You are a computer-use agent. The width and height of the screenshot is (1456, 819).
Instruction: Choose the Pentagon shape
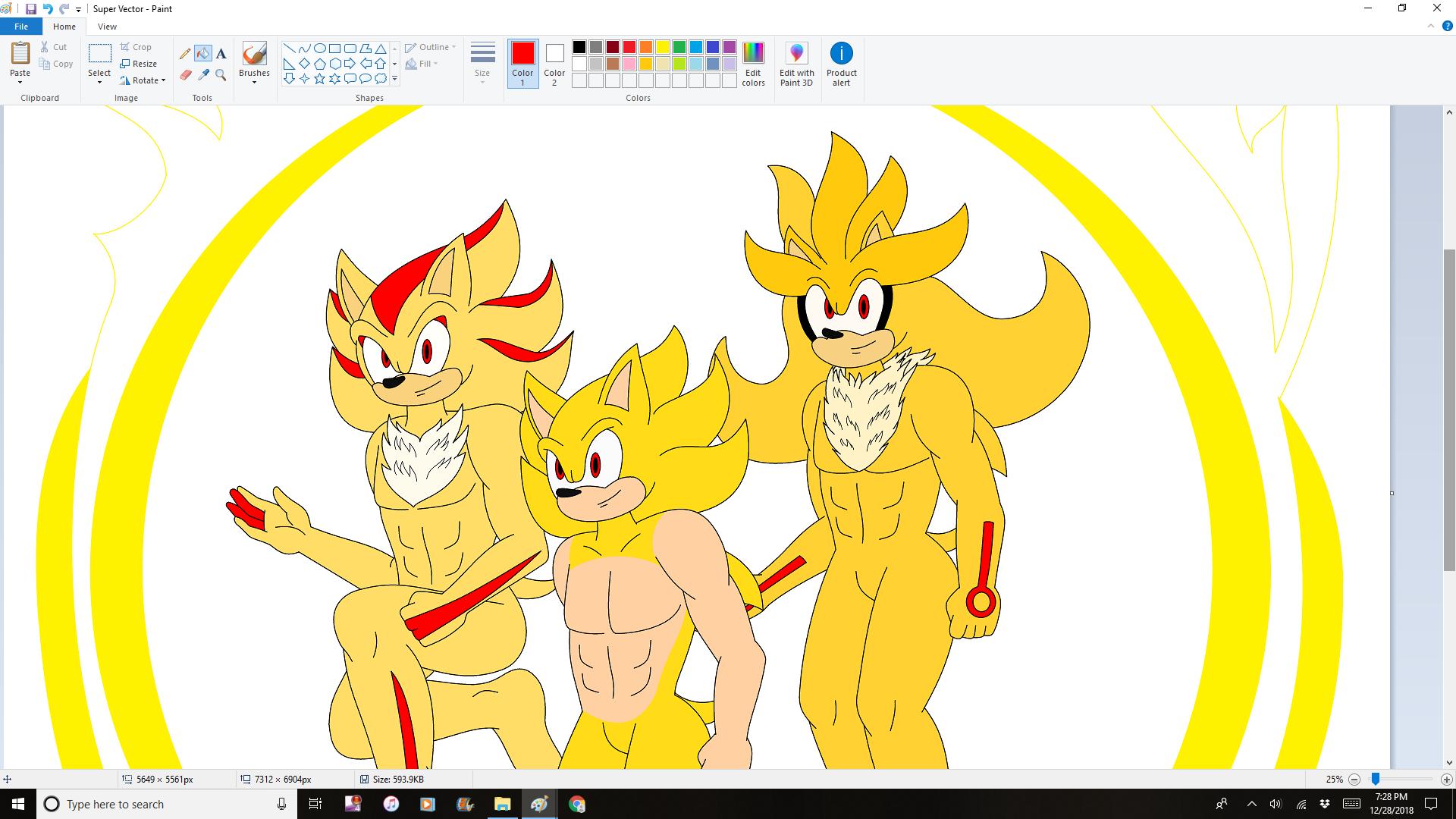click(319, 64)
